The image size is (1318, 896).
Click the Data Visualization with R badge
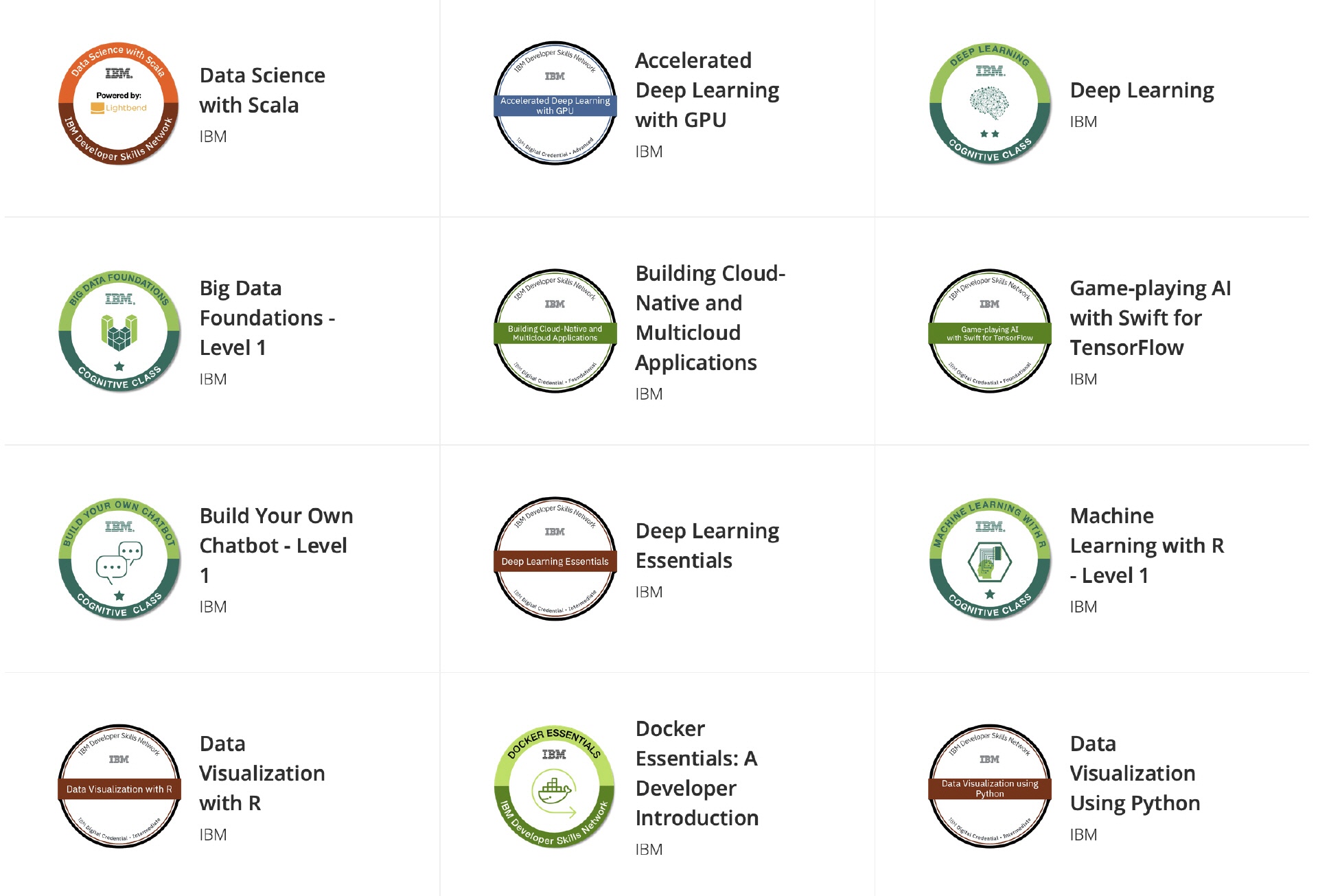coord(119,787)
